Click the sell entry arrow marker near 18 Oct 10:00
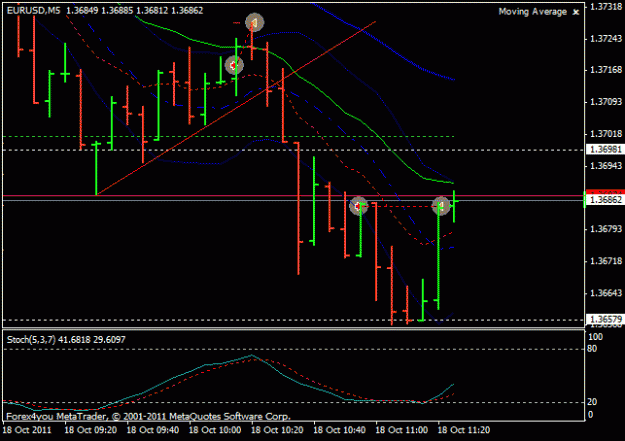 click(234, 65)
